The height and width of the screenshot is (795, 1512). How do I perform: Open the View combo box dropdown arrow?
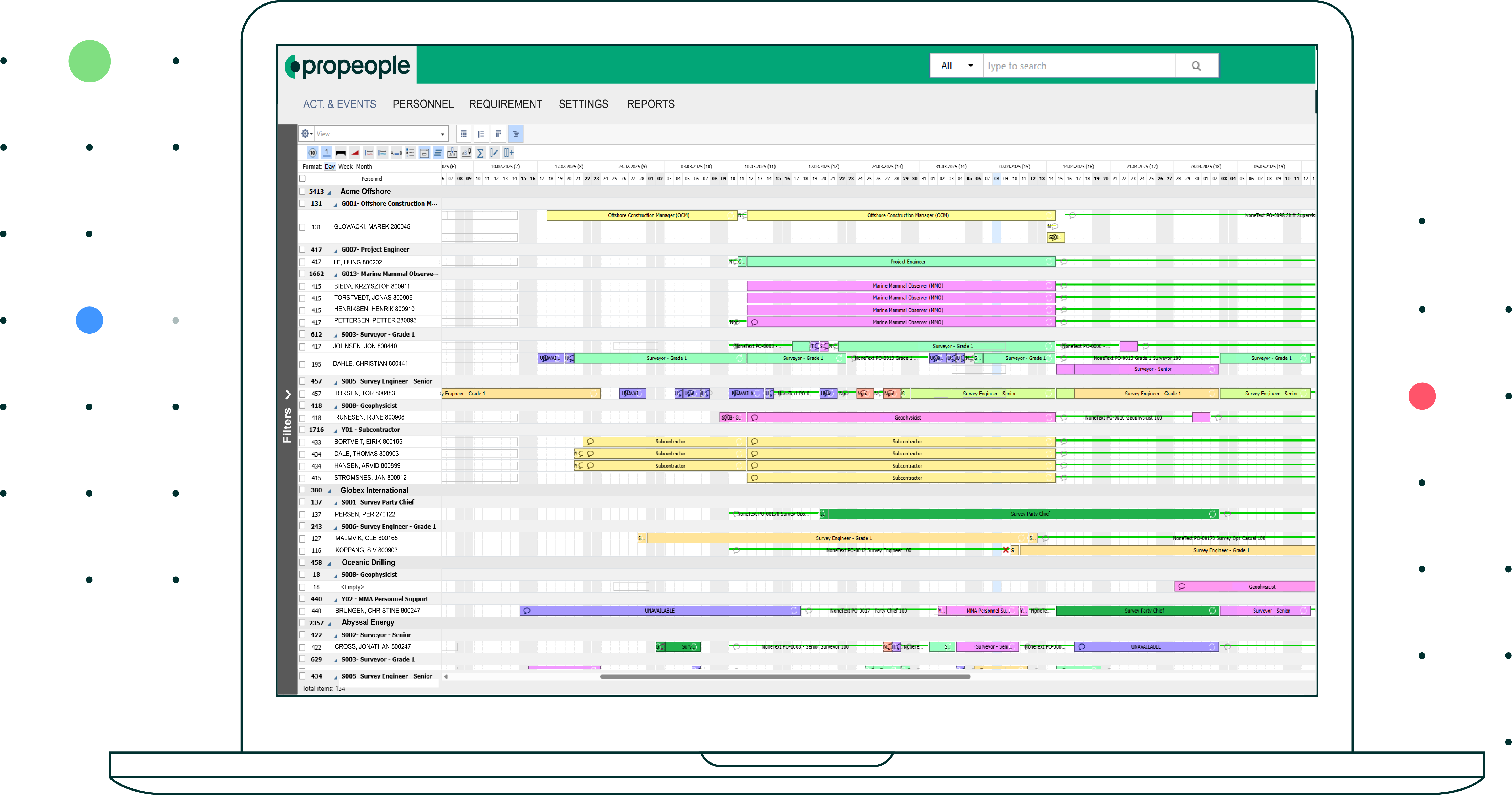click(x=443, y=134)
